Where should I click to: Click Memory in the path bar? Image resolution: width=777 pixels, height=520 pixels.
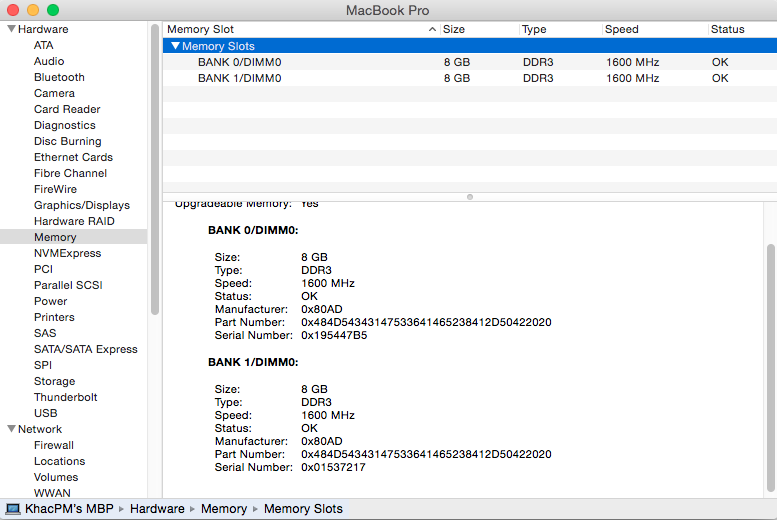tap(223, 509)
